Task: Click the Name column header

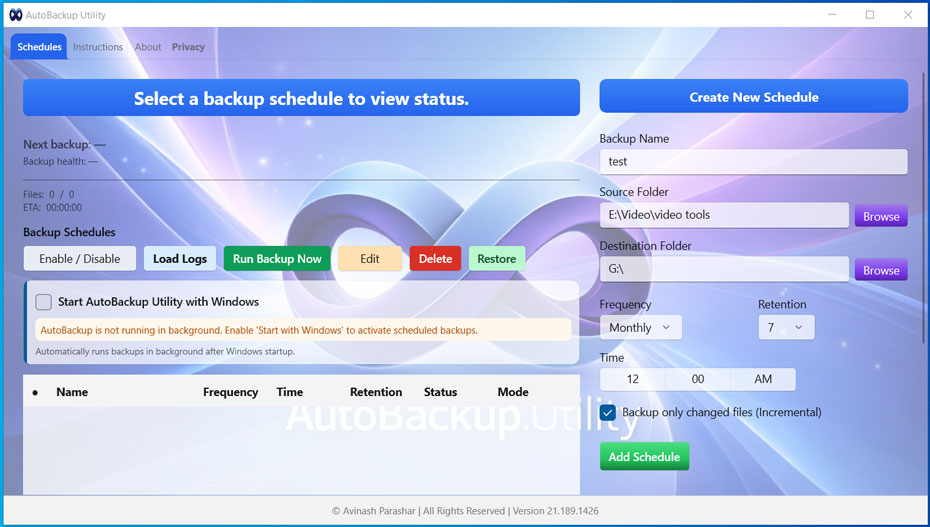Action: 72,392
